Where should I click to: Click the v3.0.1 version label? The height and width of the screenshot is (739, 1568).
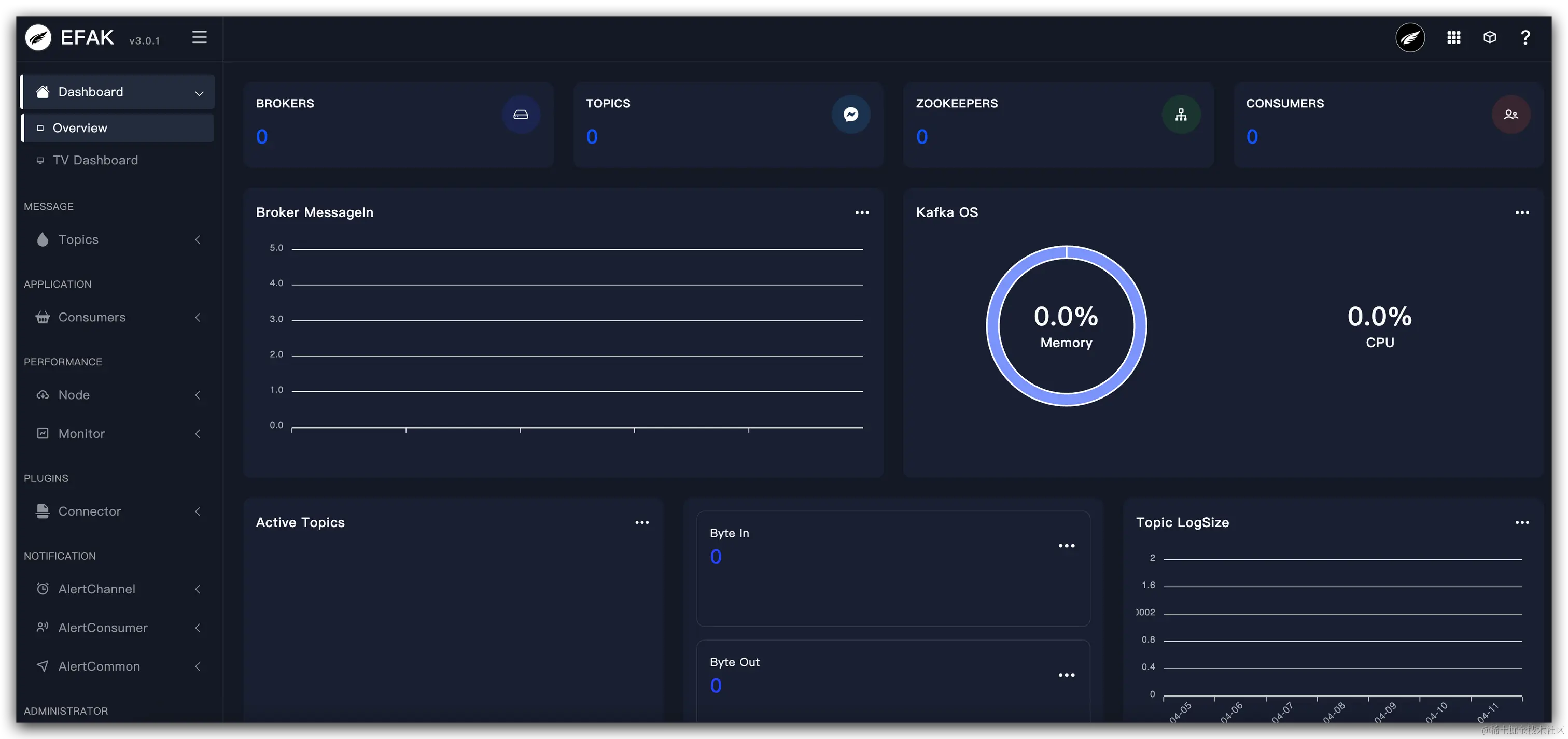pos(144,41)
